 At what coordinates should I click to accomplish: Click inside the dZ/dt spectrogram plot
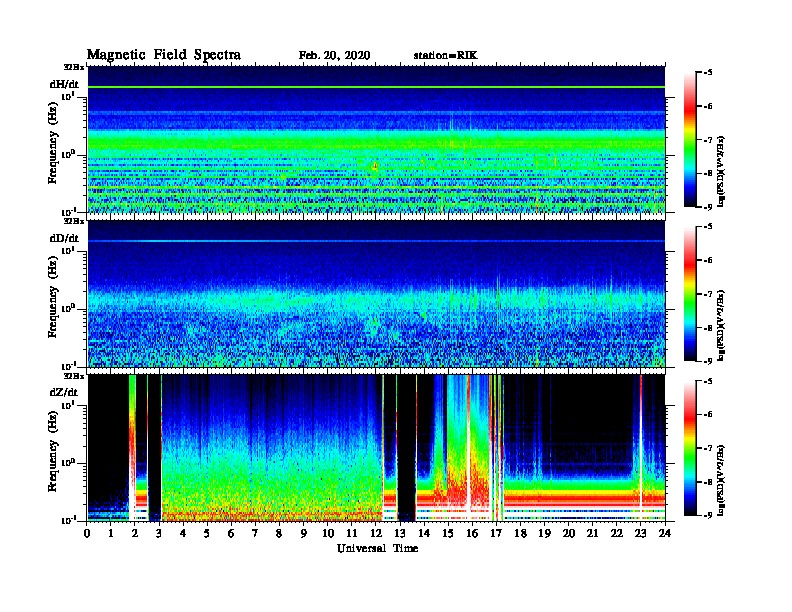(x=376, y=448)
